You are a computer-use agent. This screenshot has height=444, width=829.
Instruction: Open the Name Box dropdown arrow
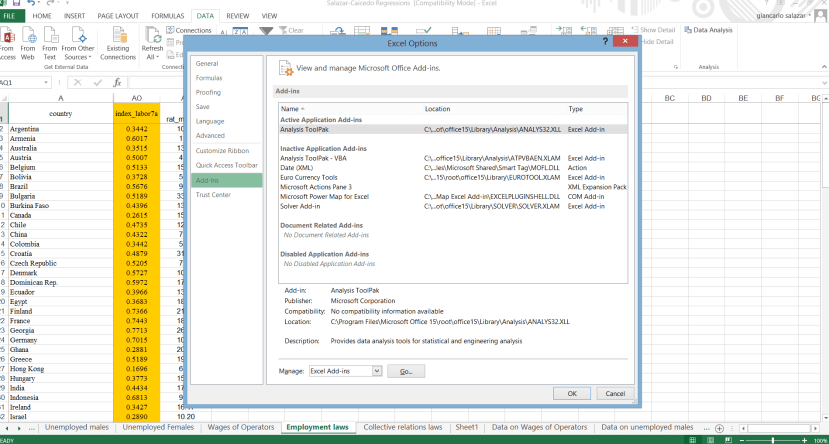click(x=47, y=83)
